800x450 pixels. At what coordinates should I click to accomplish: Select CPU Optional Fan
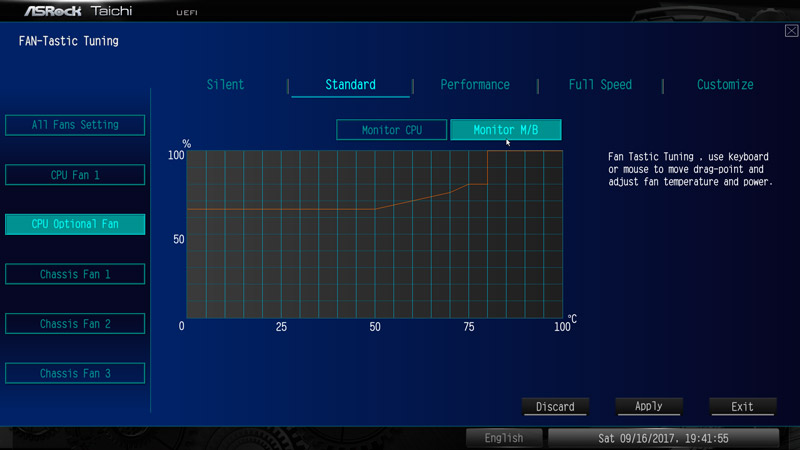[75, 224]
